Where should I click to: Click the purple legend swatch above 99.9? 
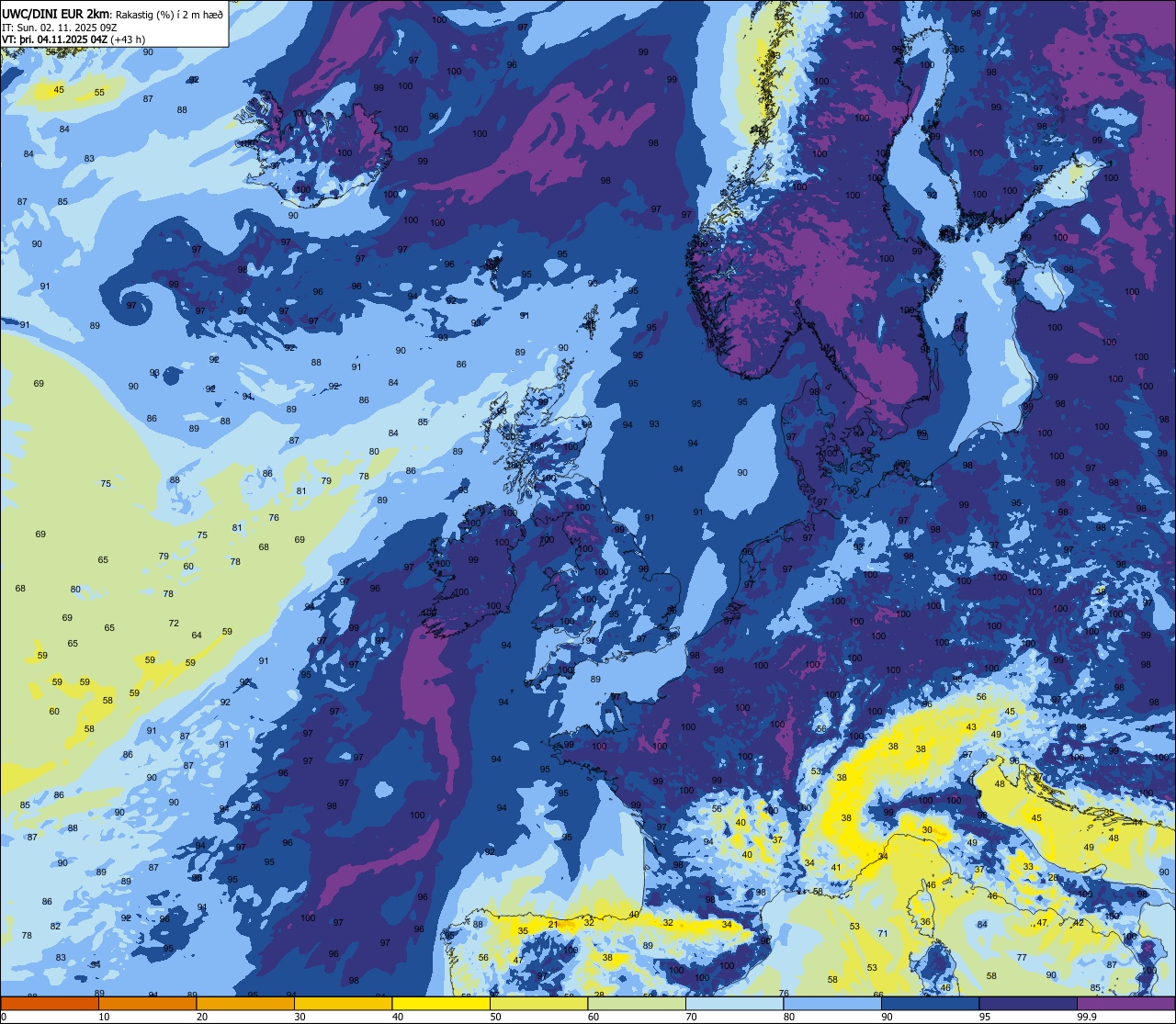[1125, 1003]
